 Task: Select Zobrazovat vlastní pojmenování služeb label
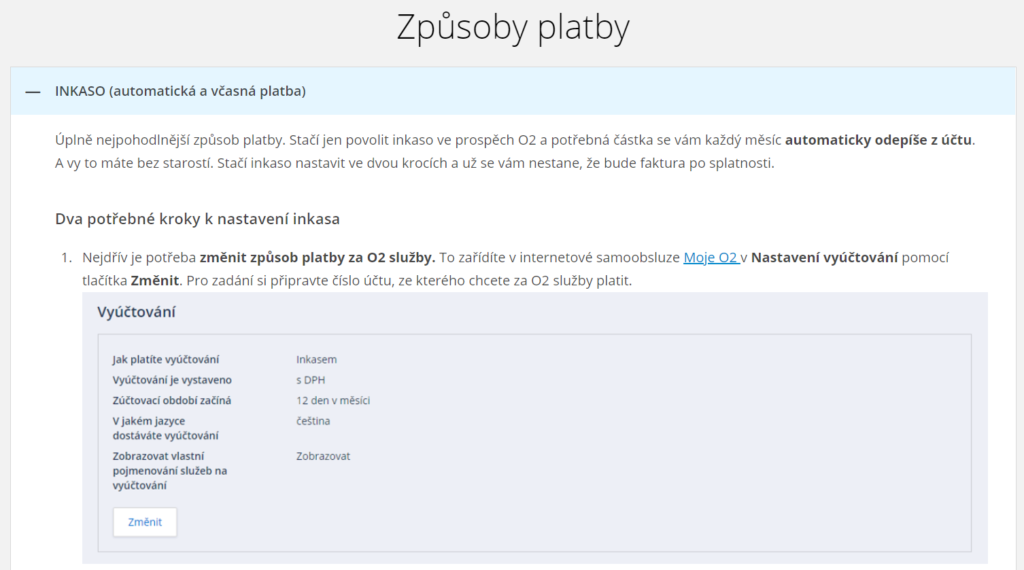(x=170, y=471)
